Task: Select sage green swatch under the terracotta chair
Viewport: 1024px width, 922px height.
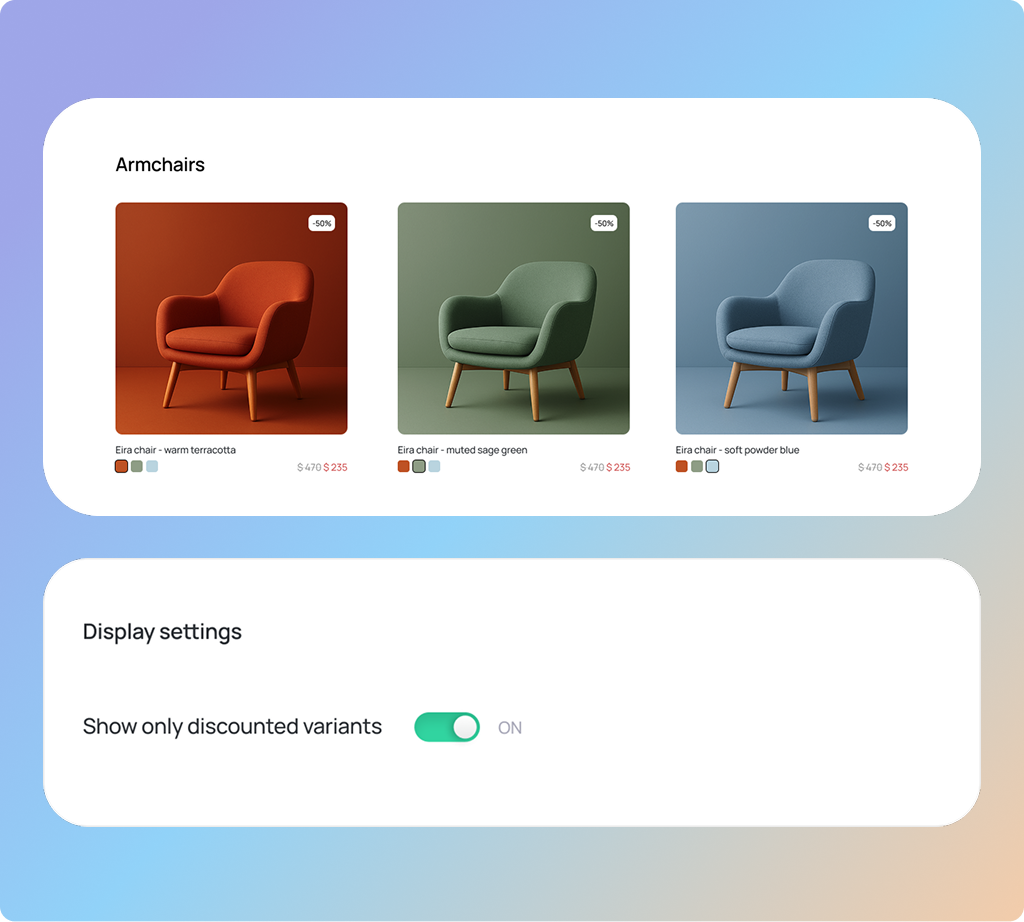Action: pos(136,466)
